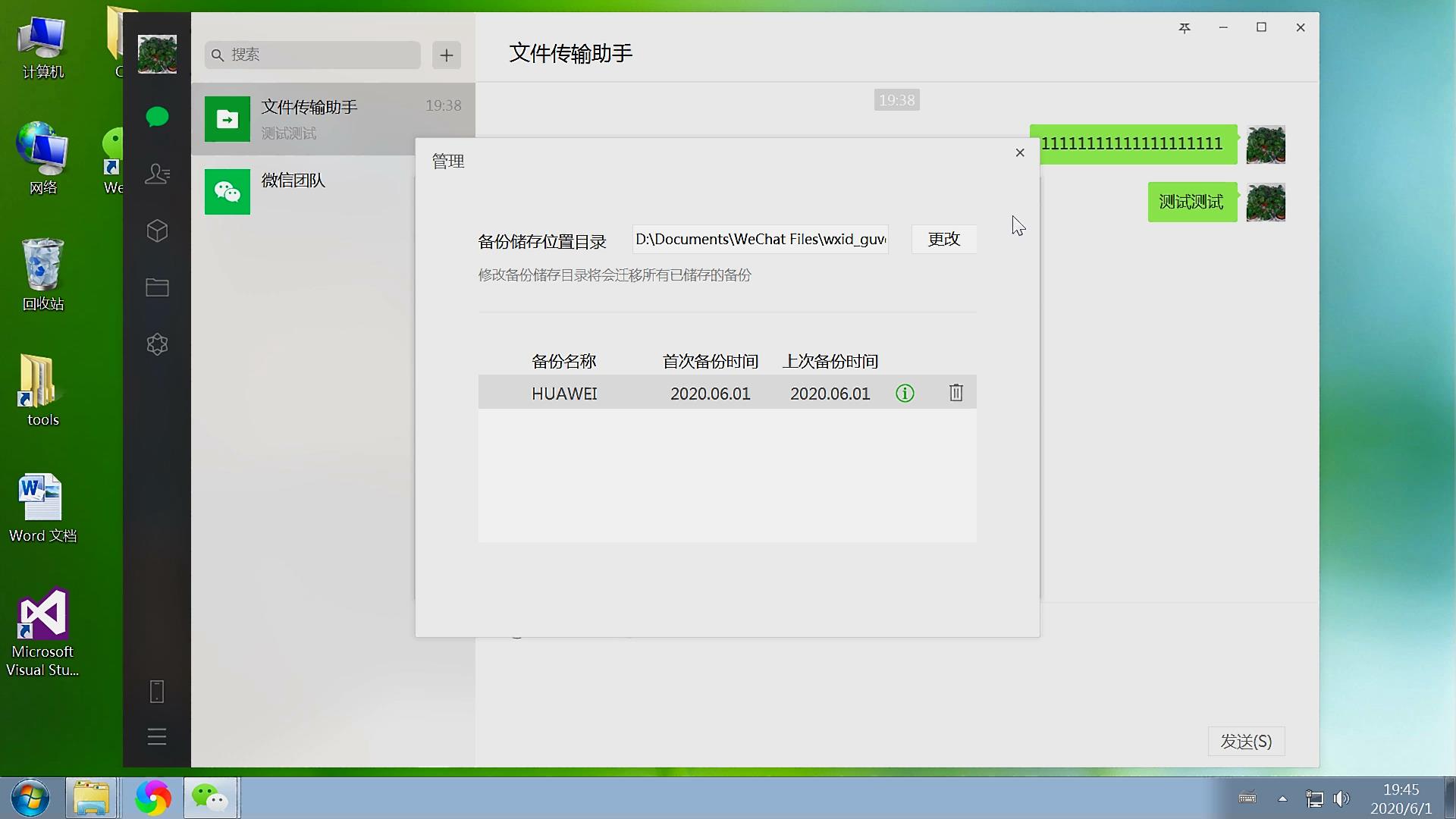Click the plus button beside the search box
The height and width of the screenshot is (819, 1456).
(x=447, y=55)
